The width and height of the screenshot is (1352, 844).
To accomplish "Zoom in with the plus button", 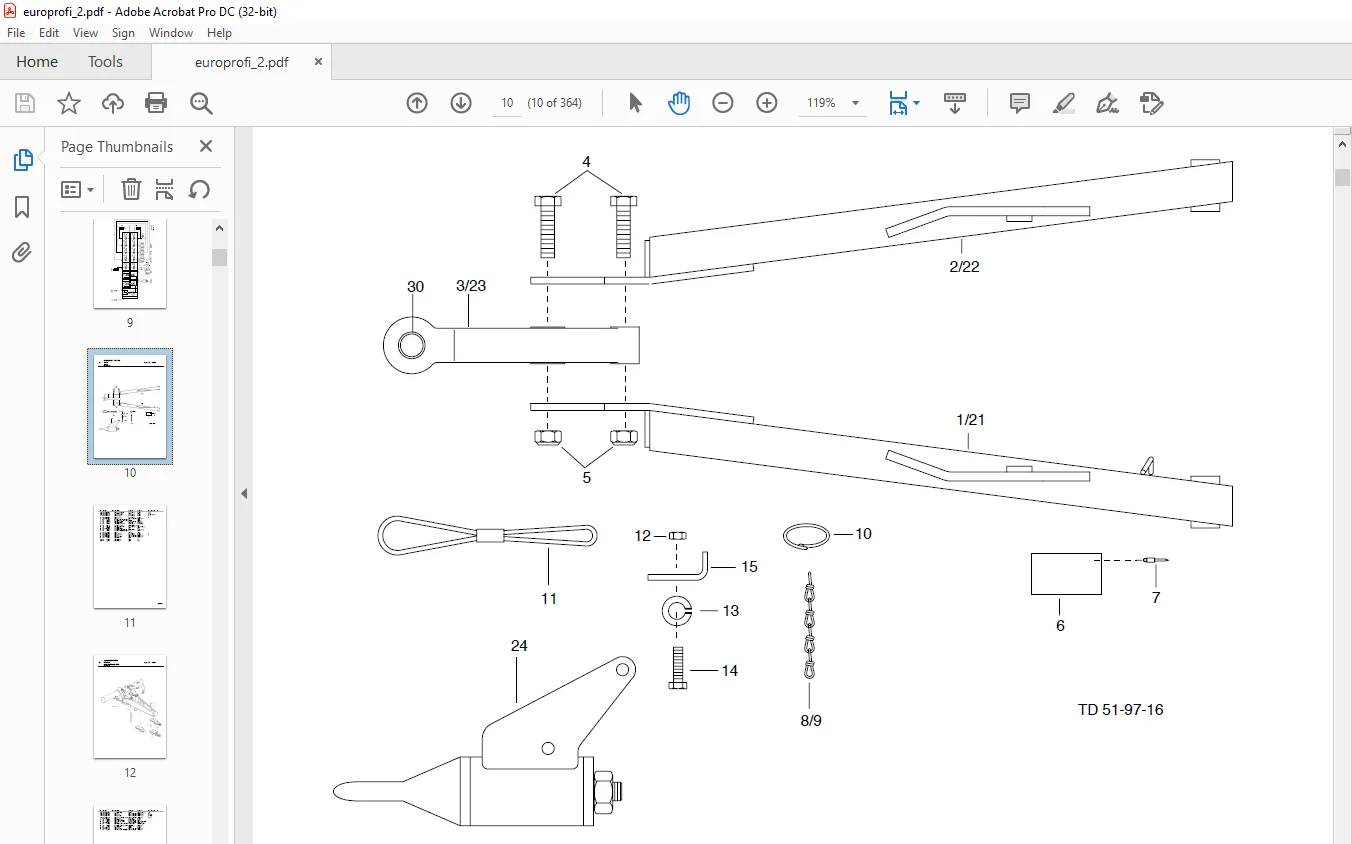I will point(767,103).
